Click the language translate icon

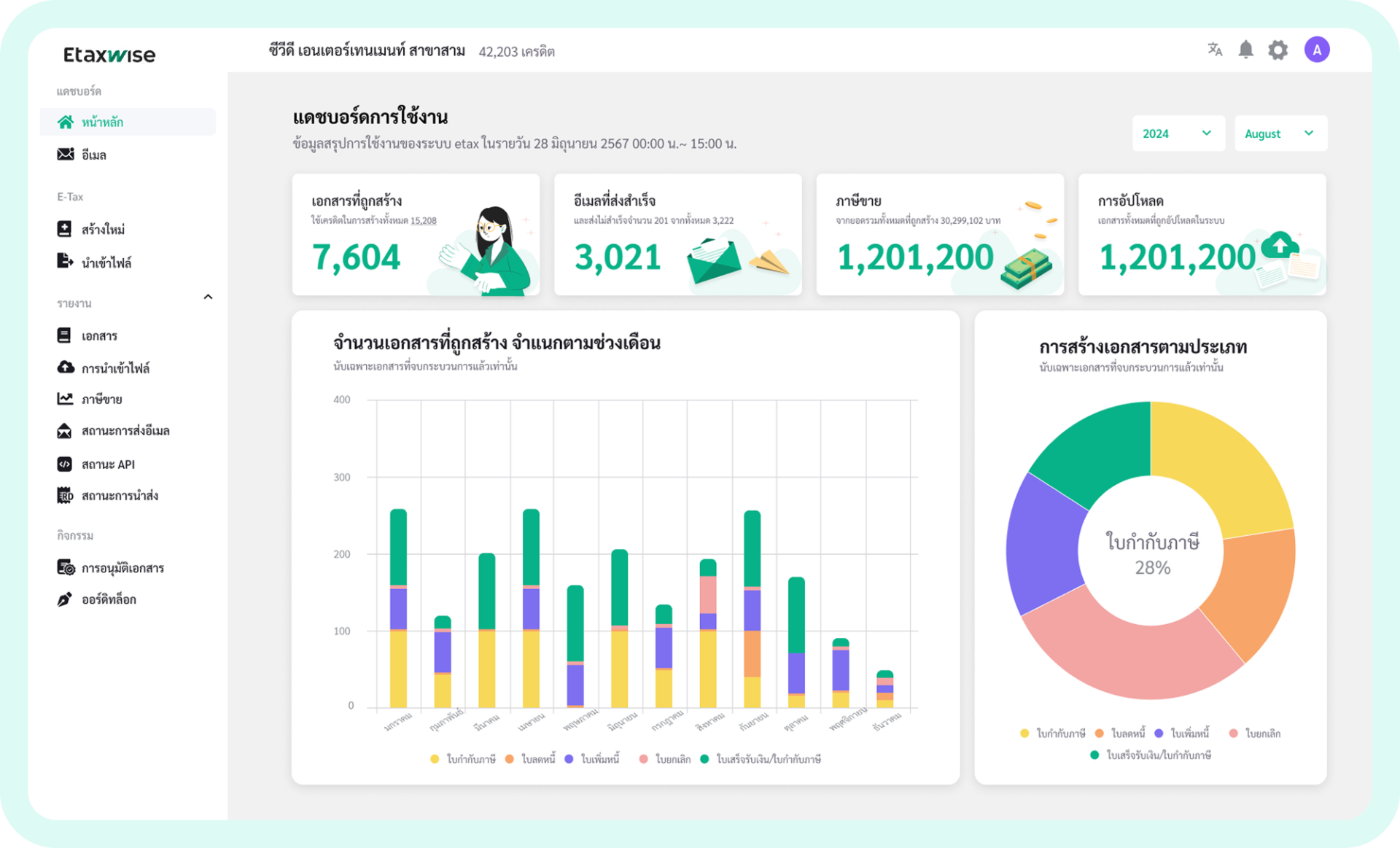1214,50
